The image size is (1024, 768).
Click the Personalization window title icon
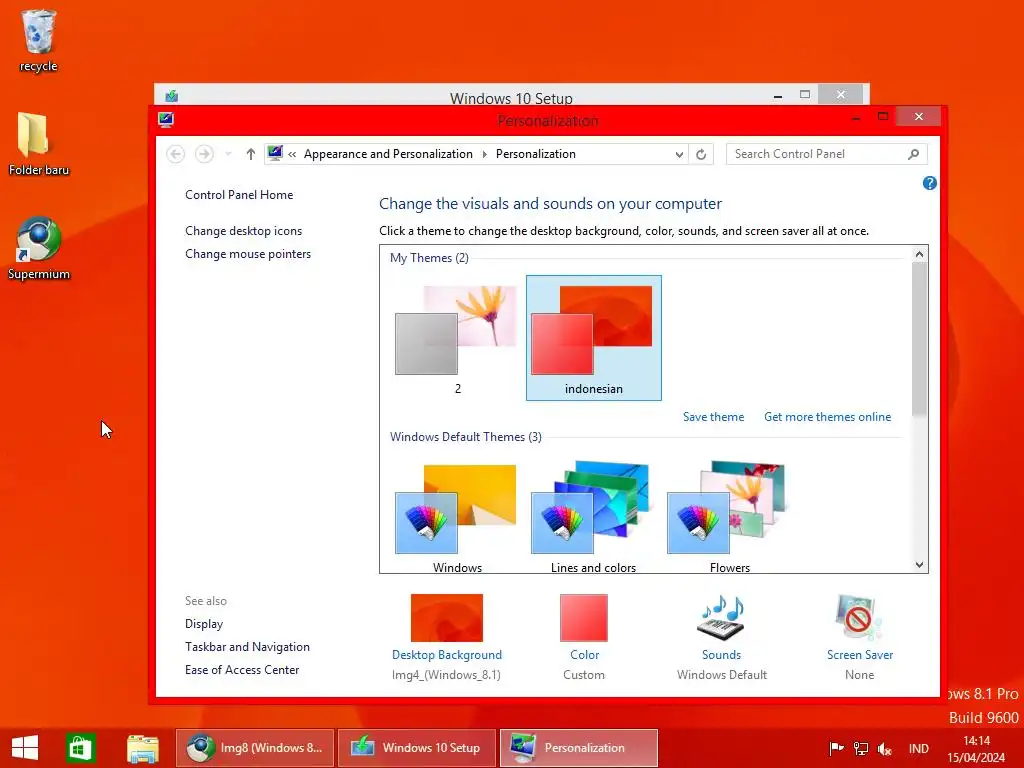(166, 120)
